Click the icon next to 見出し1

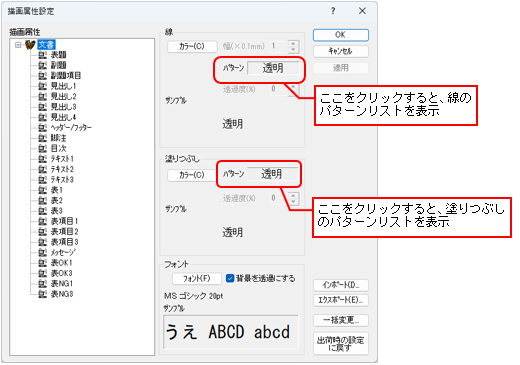42,86
